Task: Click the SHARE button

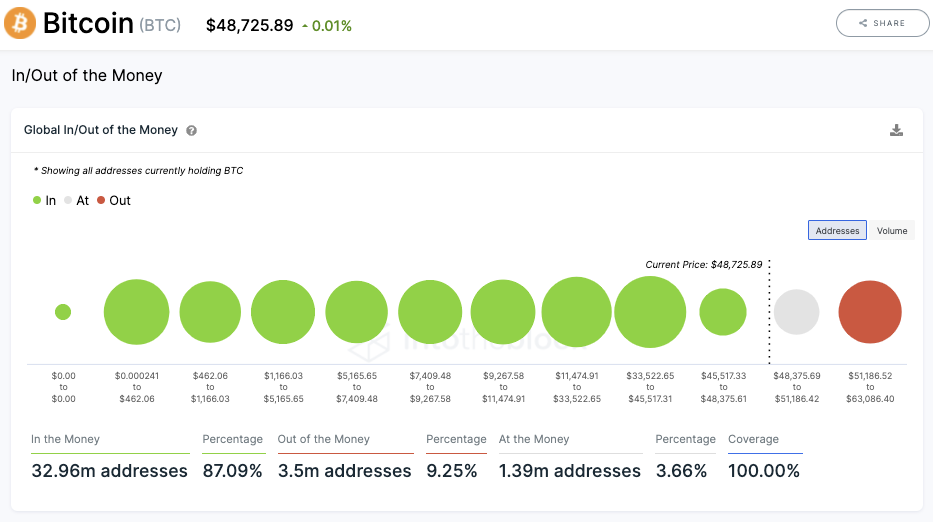Action: click(x=882, y=23)
